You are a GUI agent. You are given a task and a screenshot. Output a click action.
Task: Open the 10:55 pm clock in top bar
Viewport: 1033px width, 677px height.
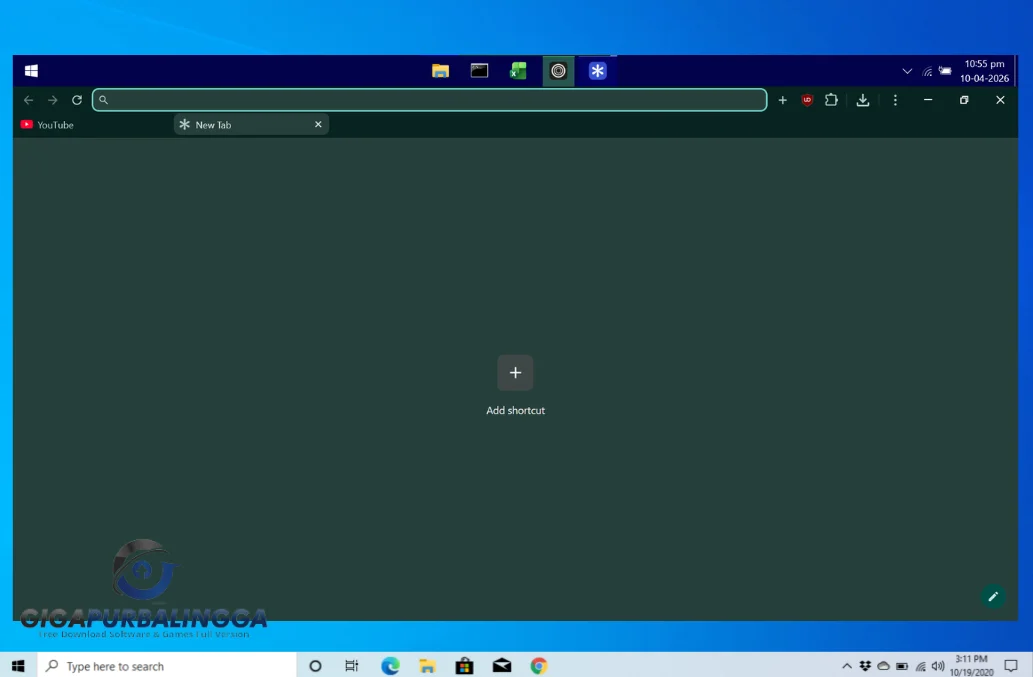pyautogui.click(x=984, y=71)
